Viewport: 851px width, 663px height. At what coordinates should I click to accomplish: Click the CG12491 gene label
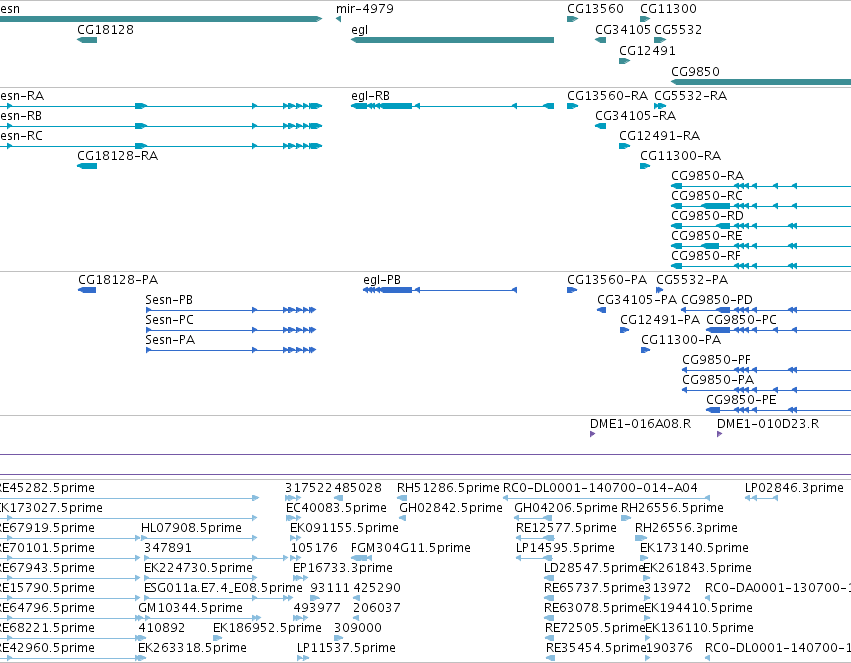(x=647, y=51)
